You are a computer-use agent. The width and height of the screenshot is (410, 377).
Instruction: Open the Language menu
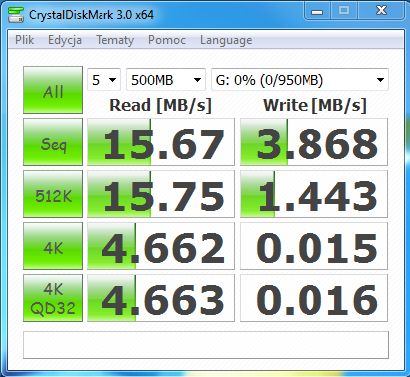point(226,40)
